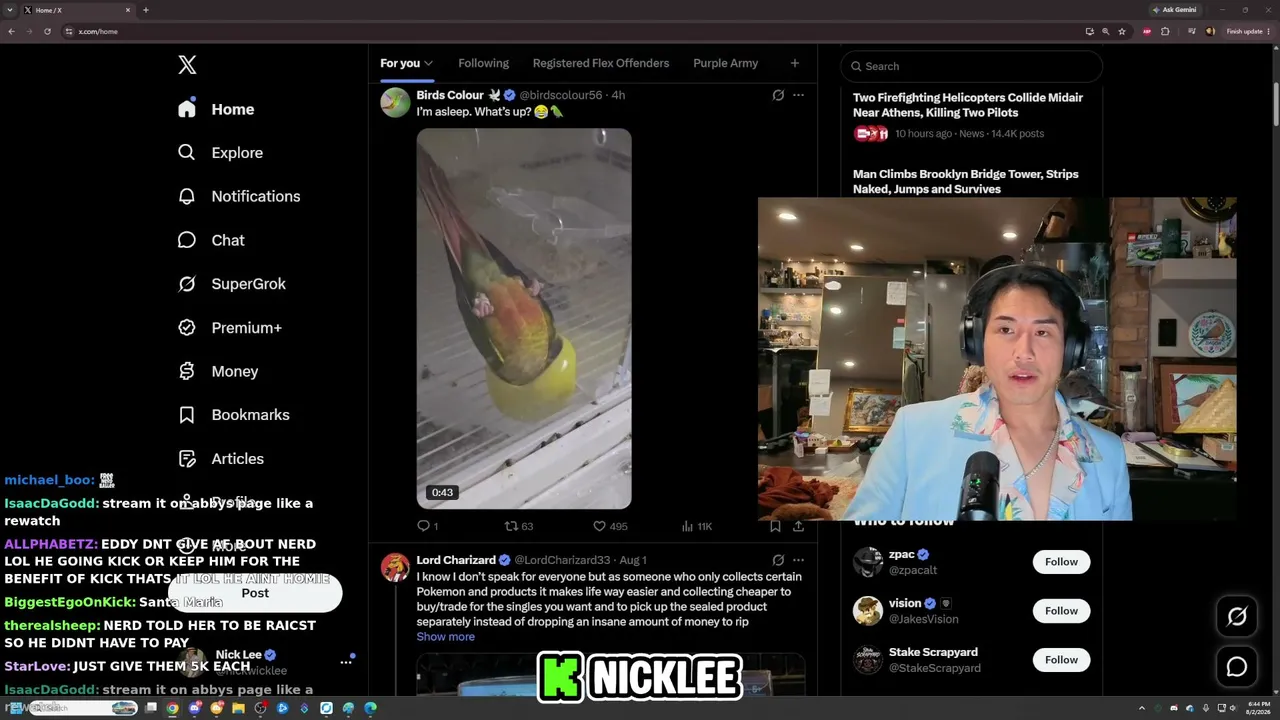
Task: Follow the Stake Scrapyard account
Action: (1061, 660)
